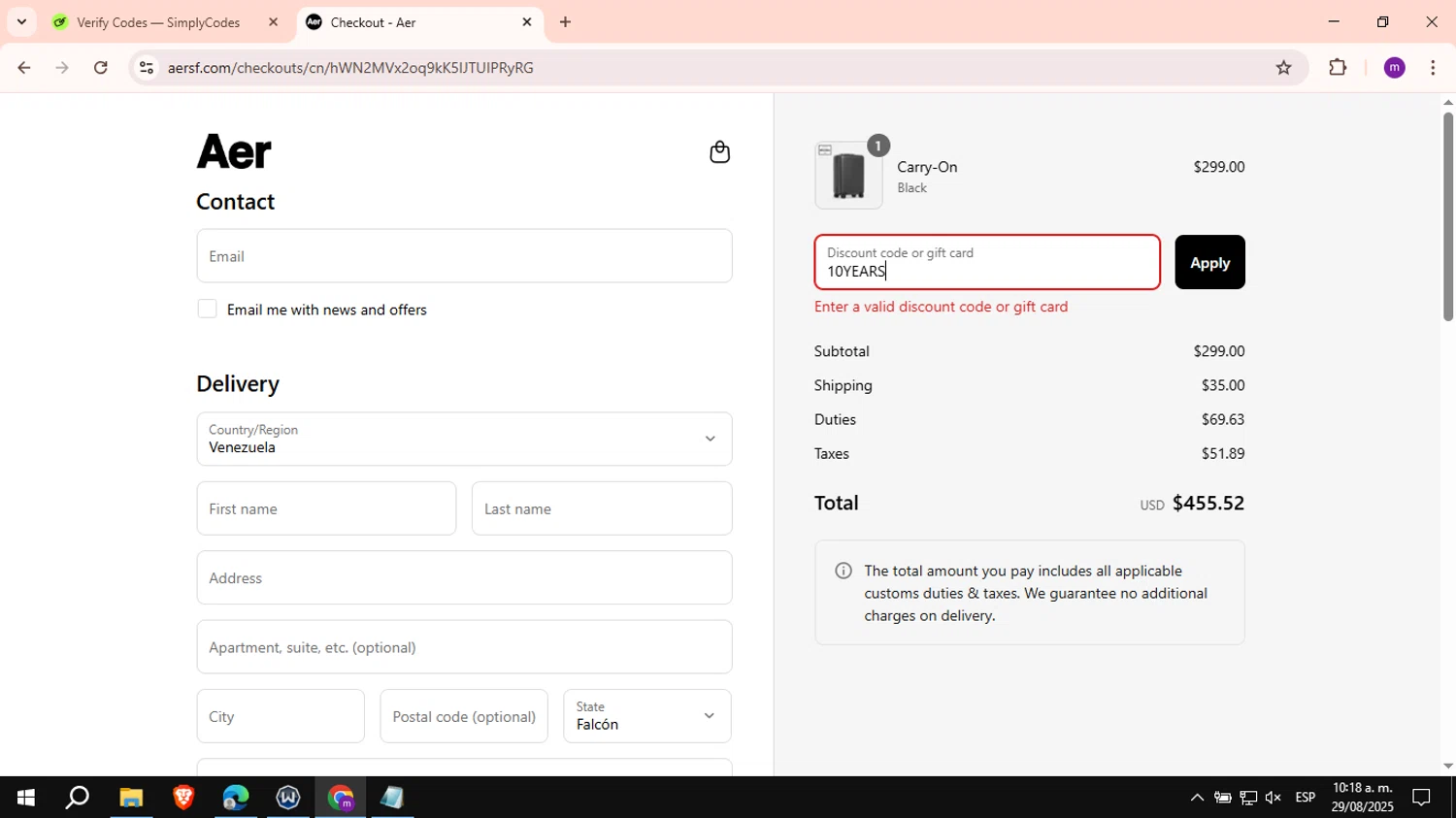Click the muted volume icon in the tray
1456x818 pixels.
coord(1274,798)
